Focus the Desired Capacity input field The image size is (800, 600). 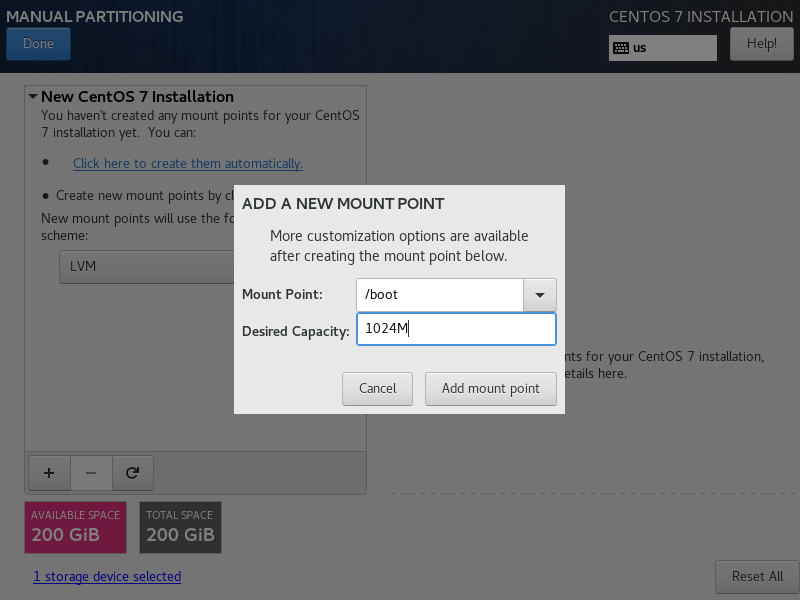pos(456,329)
